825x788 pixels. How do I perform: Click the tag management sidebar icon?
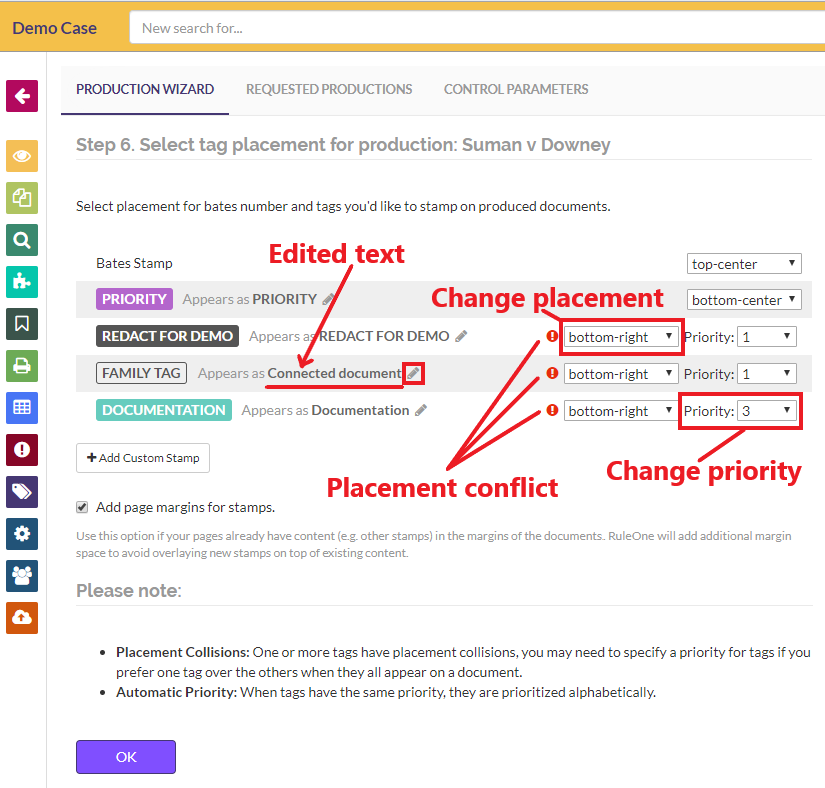(22, 492)
